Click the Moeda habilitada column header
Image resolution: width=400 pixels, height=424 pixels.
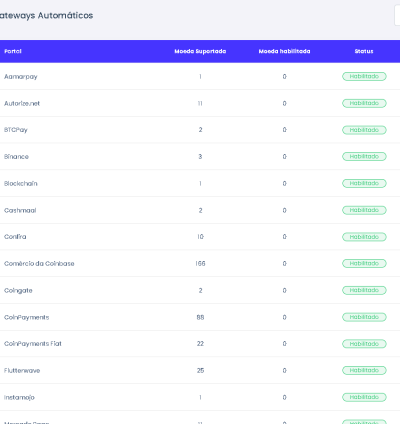(x=284, y=51)
